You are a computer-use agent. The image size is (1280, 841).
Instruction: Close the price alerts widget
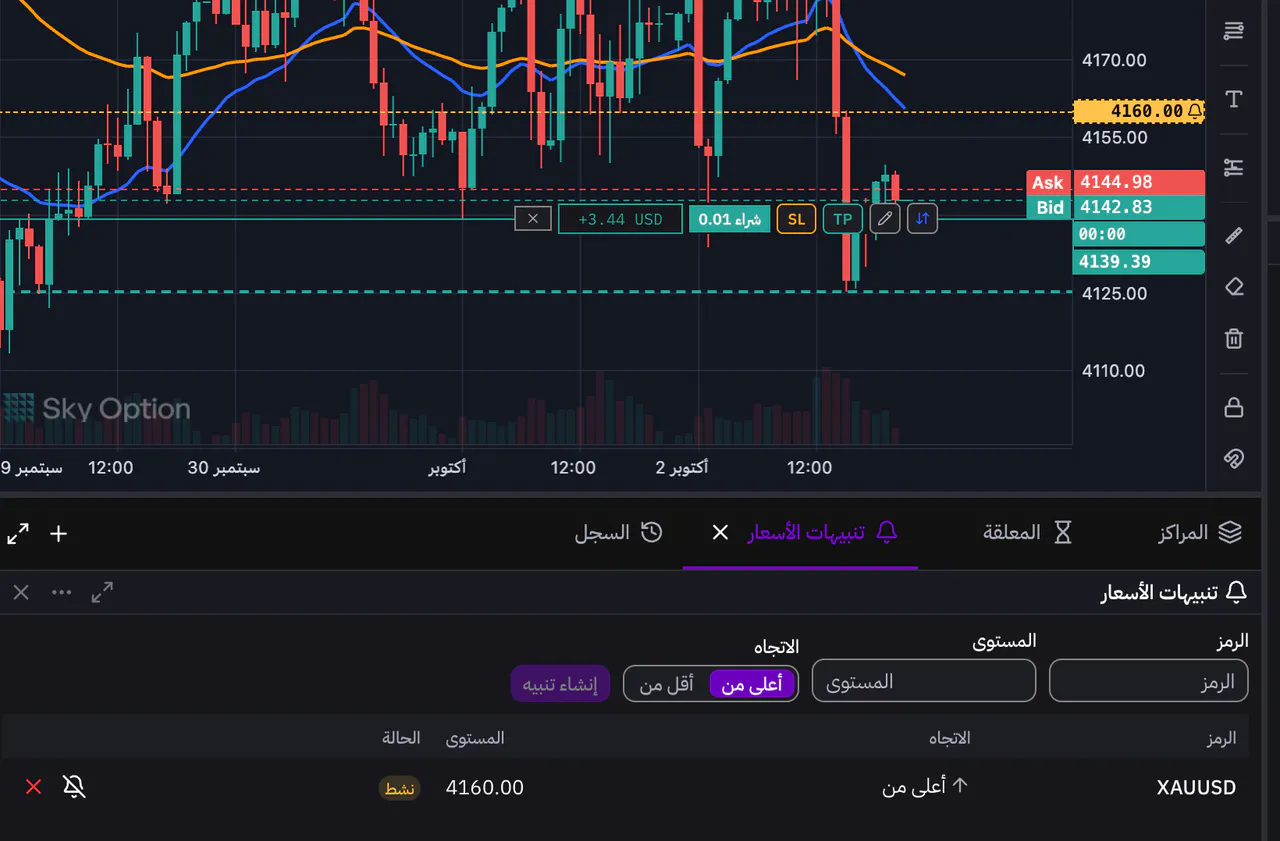21,592
